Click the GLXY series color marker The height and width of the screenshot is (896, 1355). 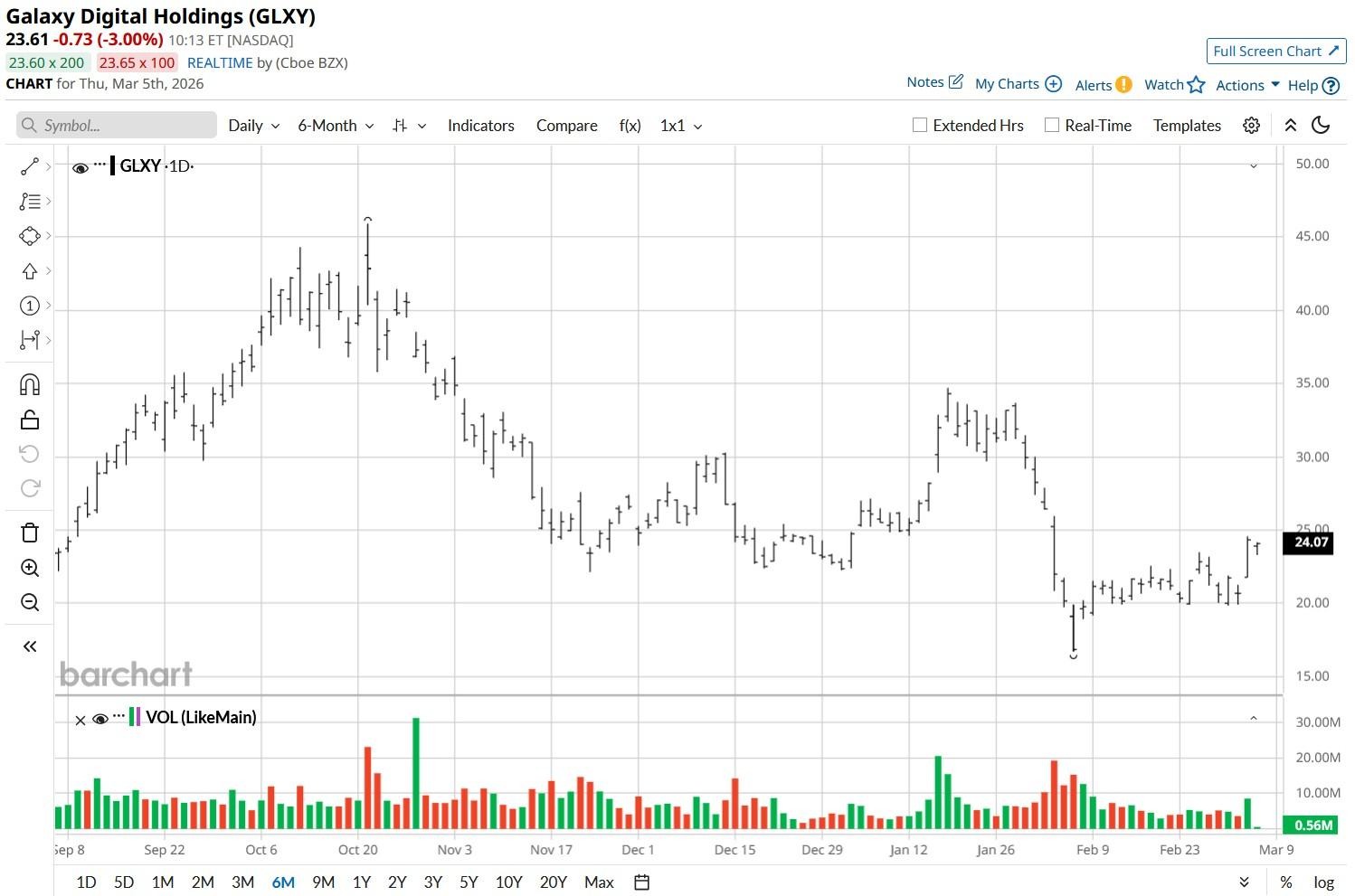[112, 165]
